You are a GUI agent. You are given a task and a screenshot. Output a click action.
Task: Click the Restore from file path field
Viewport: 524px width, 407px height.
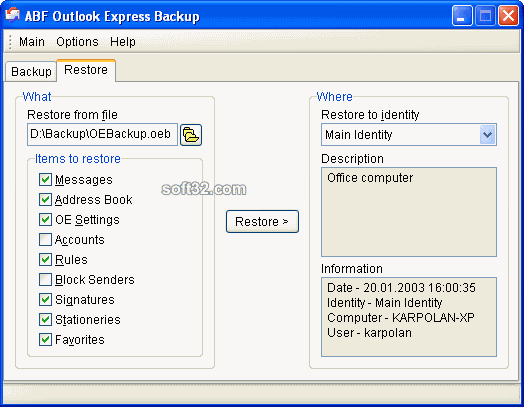102,134
